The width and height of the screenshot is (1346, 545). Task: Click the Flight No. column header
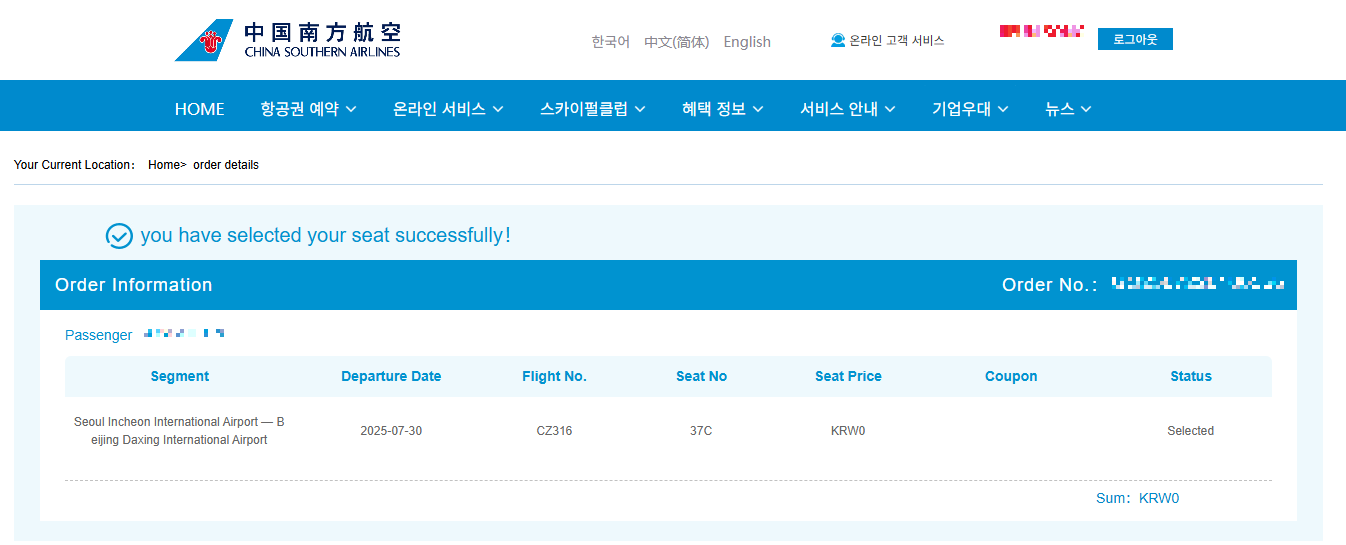click(x=554, y=377)
